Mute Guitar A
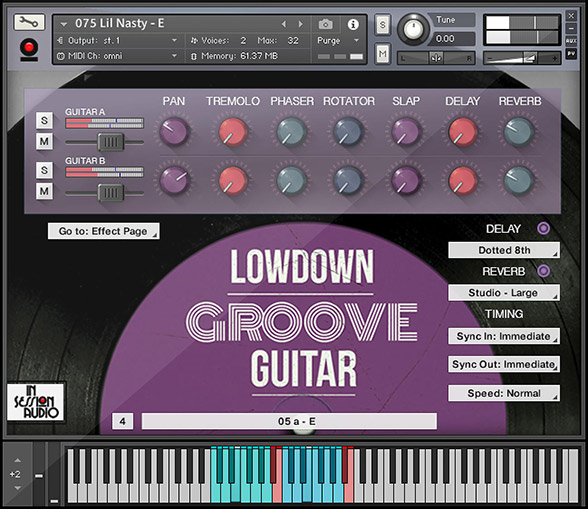Viewport: 588px width, 509px height. [x=44, y=141]
